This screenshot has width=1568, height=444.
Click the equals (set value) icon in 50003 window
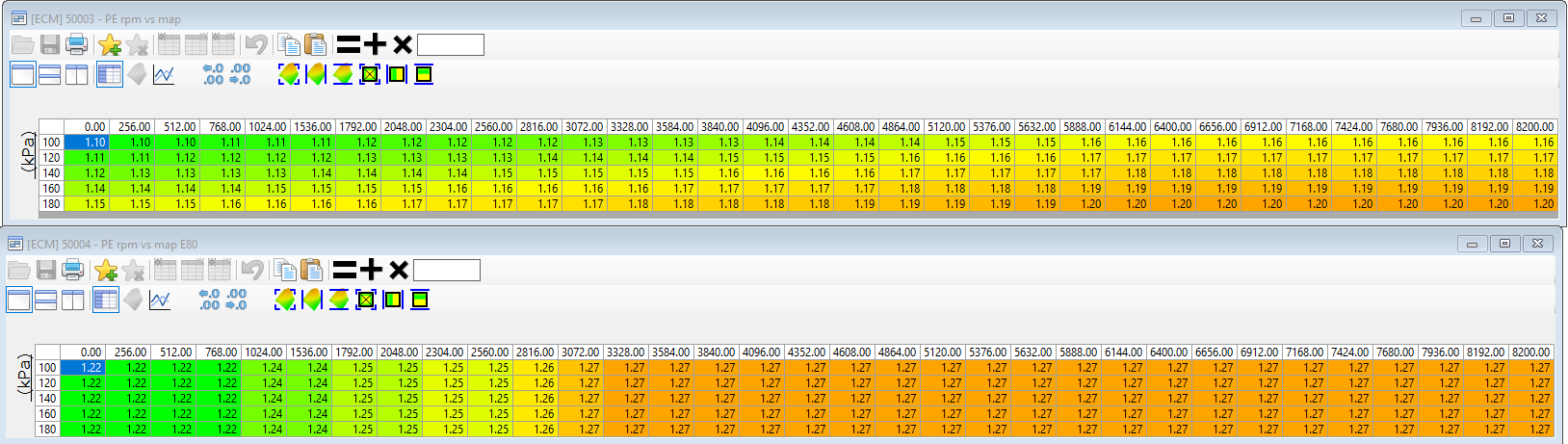pyautogui.click(x=348, y=44)
